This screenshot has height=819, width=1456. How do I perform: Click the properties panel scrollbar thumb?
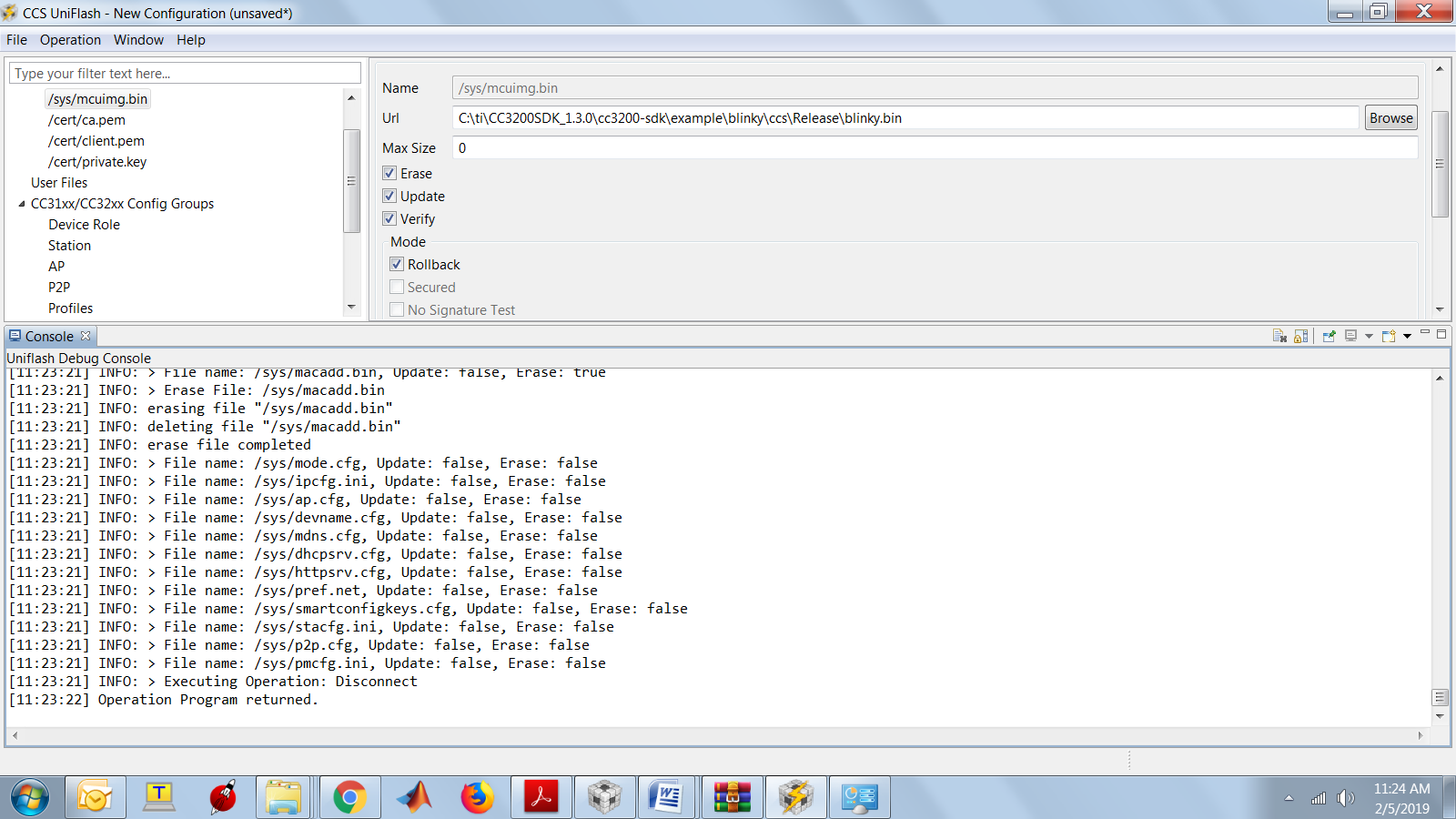tap(1440, 164)
